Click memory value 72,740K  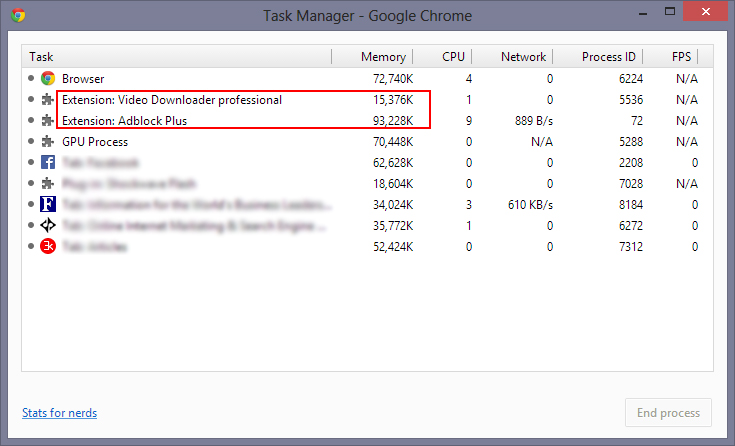(x=393, y=79)
